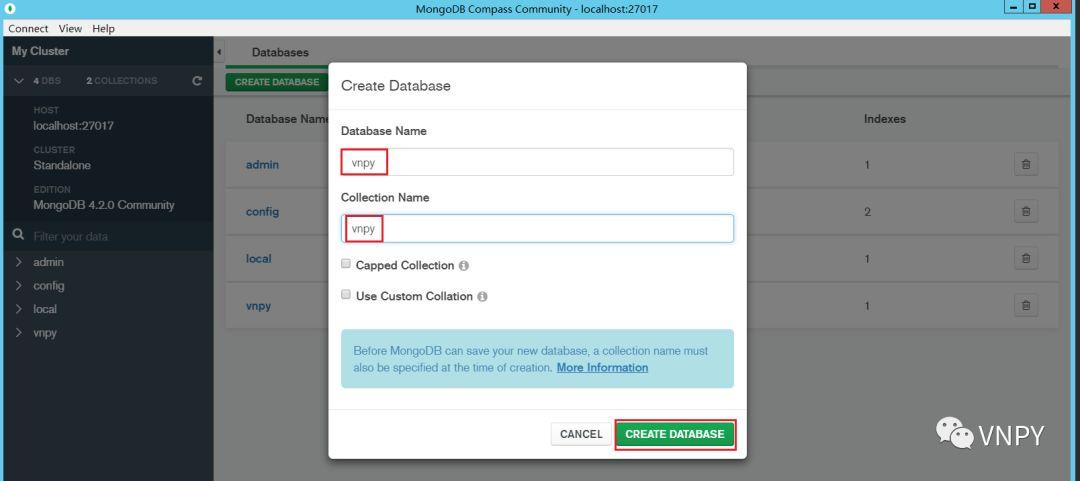The image size is (1080, 481).
Task: Click the Indexes column header
Action: click(884, 119)
